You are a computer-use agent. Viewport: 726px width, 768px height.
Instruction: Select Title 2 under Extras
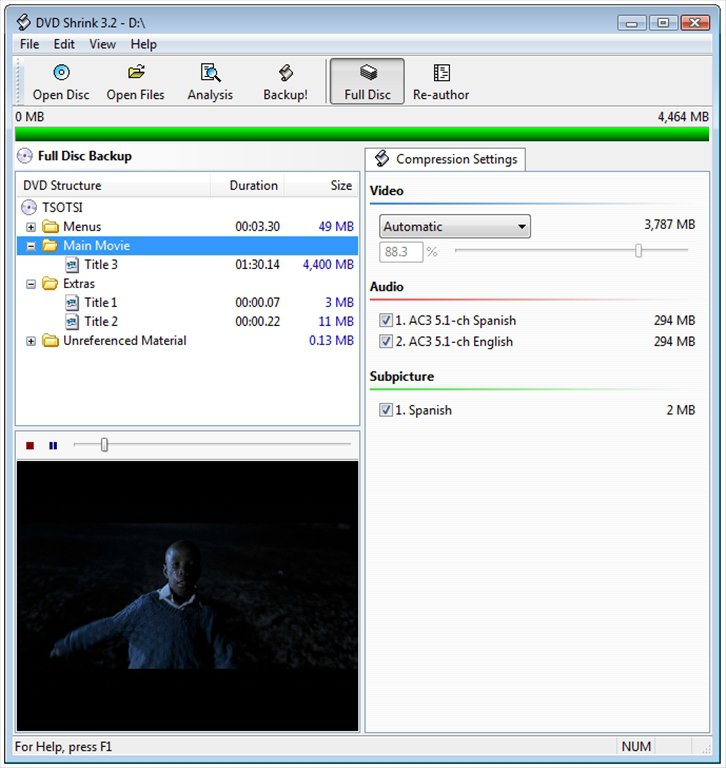101,322
